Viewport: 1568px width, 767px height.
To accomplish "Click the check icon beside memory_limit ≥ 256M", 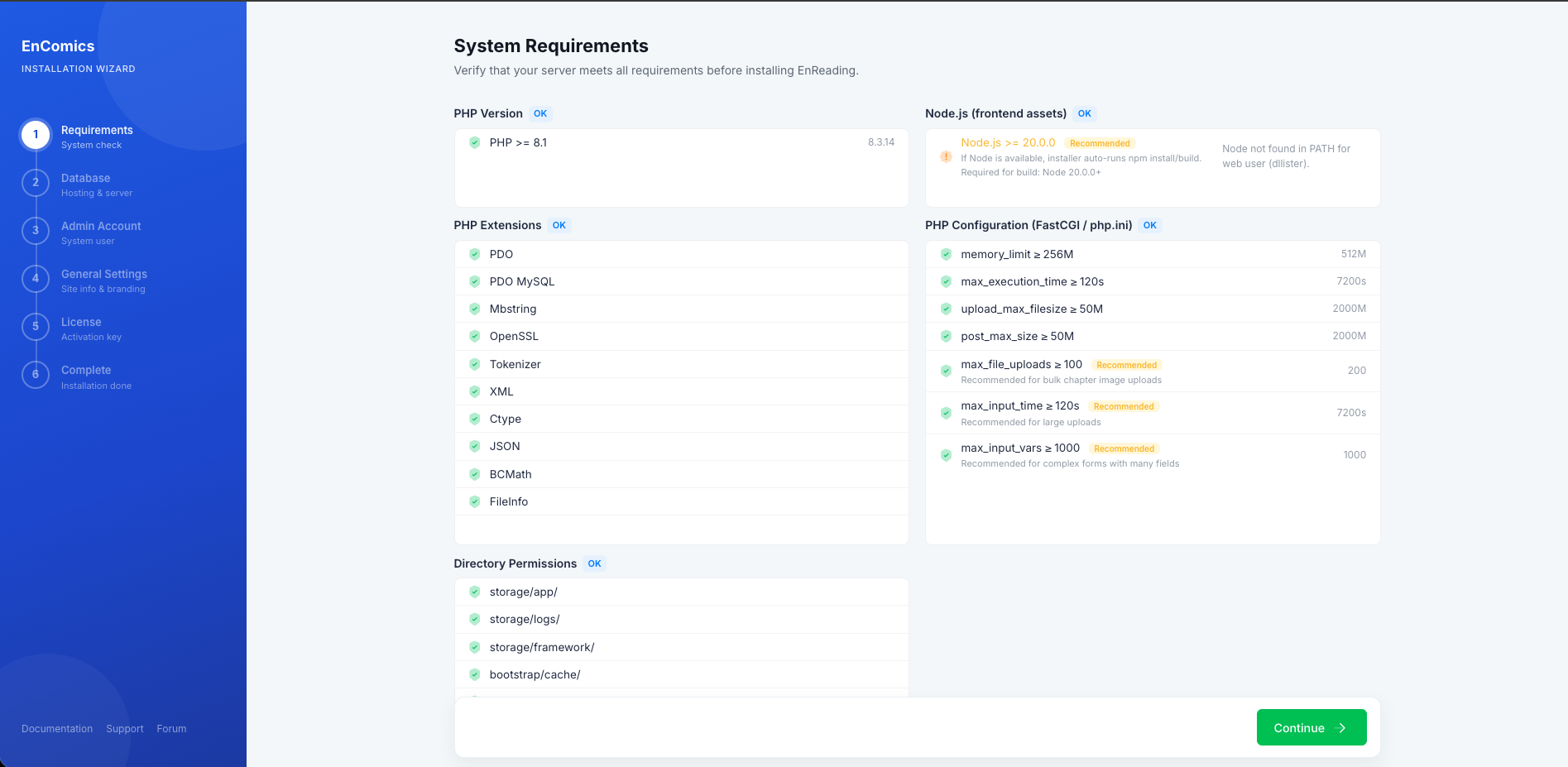I will click(946, 254).
